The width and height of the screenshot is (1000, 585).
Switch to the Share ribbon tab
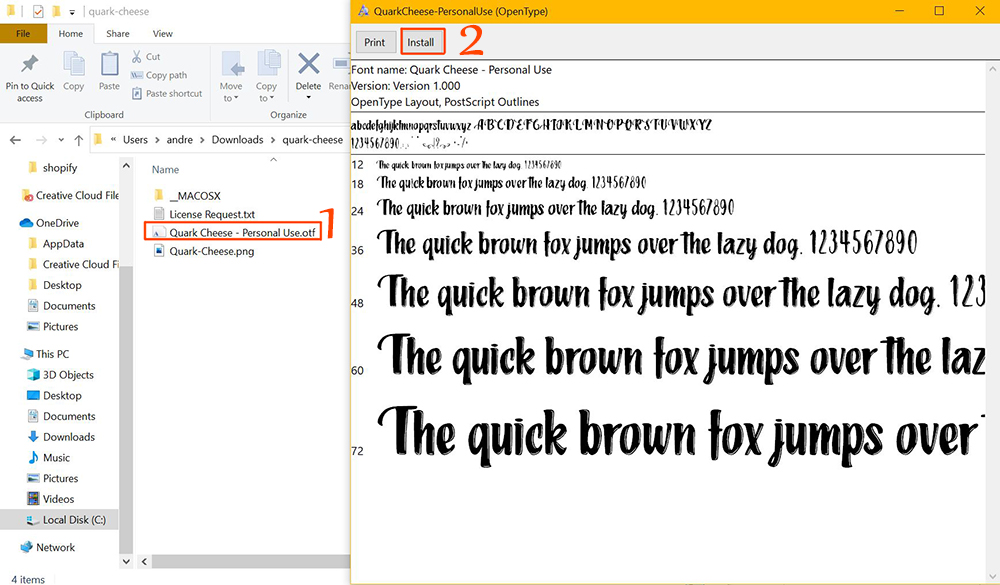tap(118, 33)
